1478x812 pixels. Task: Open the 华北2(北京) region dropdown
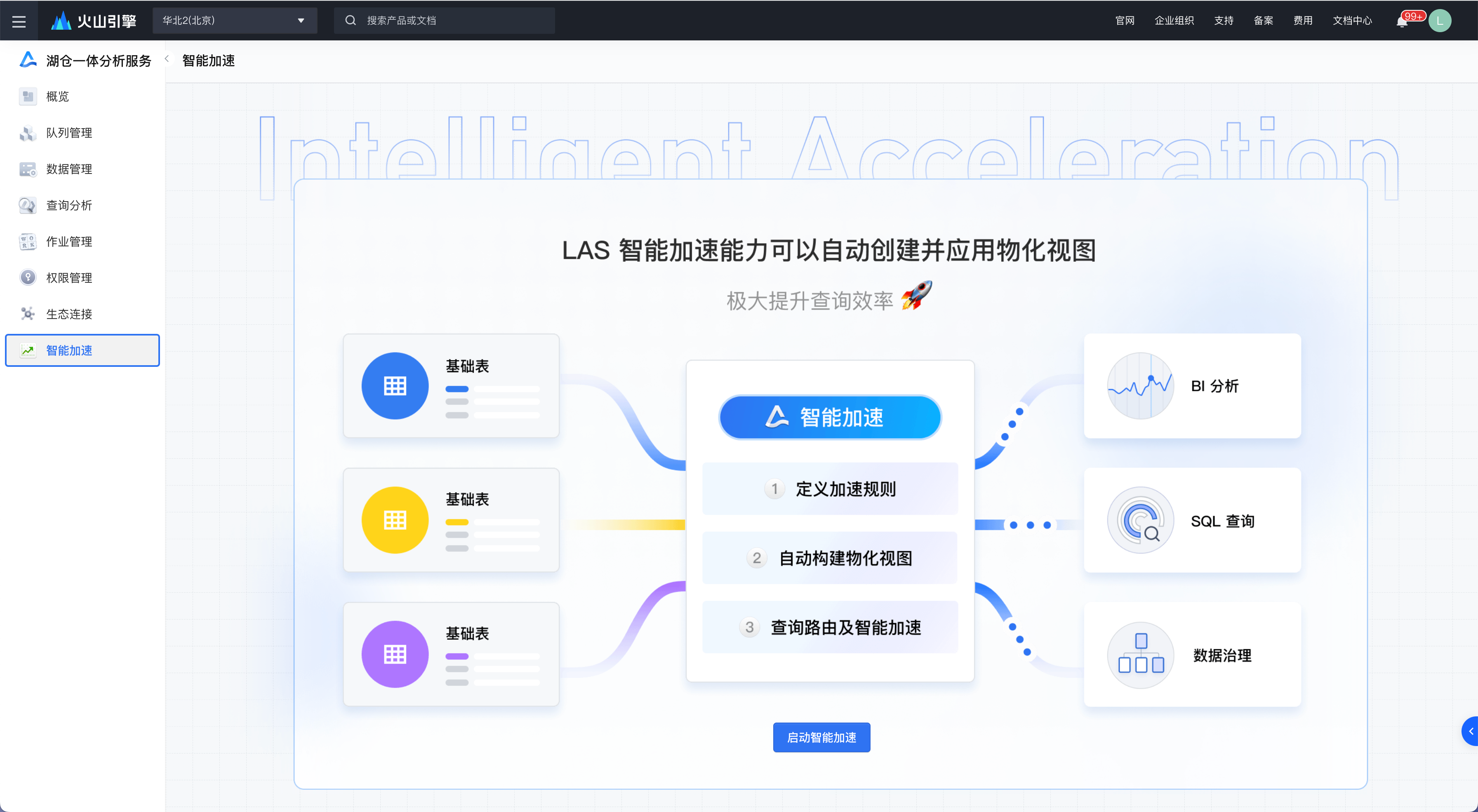pos(235,21)
